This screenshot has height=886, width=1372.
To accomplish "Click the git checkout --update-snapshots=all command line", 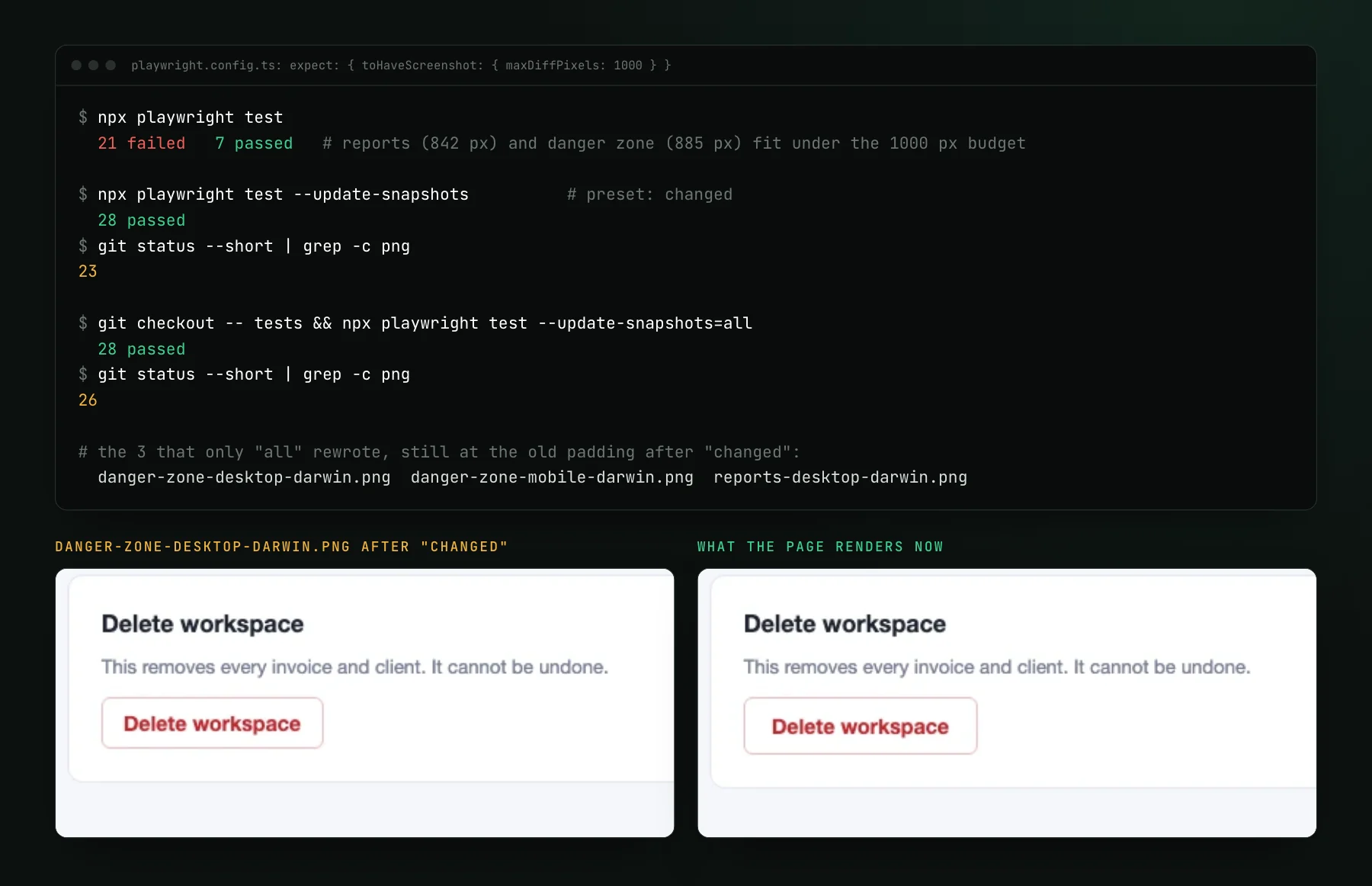I will point(425,323).
